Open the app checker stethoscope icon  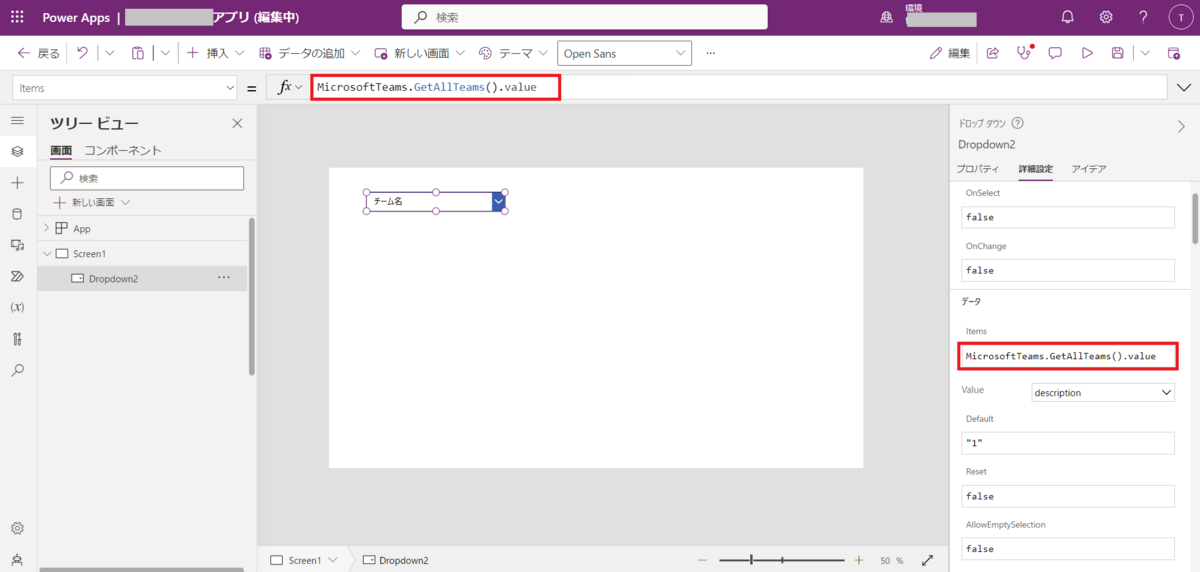(x=1023, y=53)
